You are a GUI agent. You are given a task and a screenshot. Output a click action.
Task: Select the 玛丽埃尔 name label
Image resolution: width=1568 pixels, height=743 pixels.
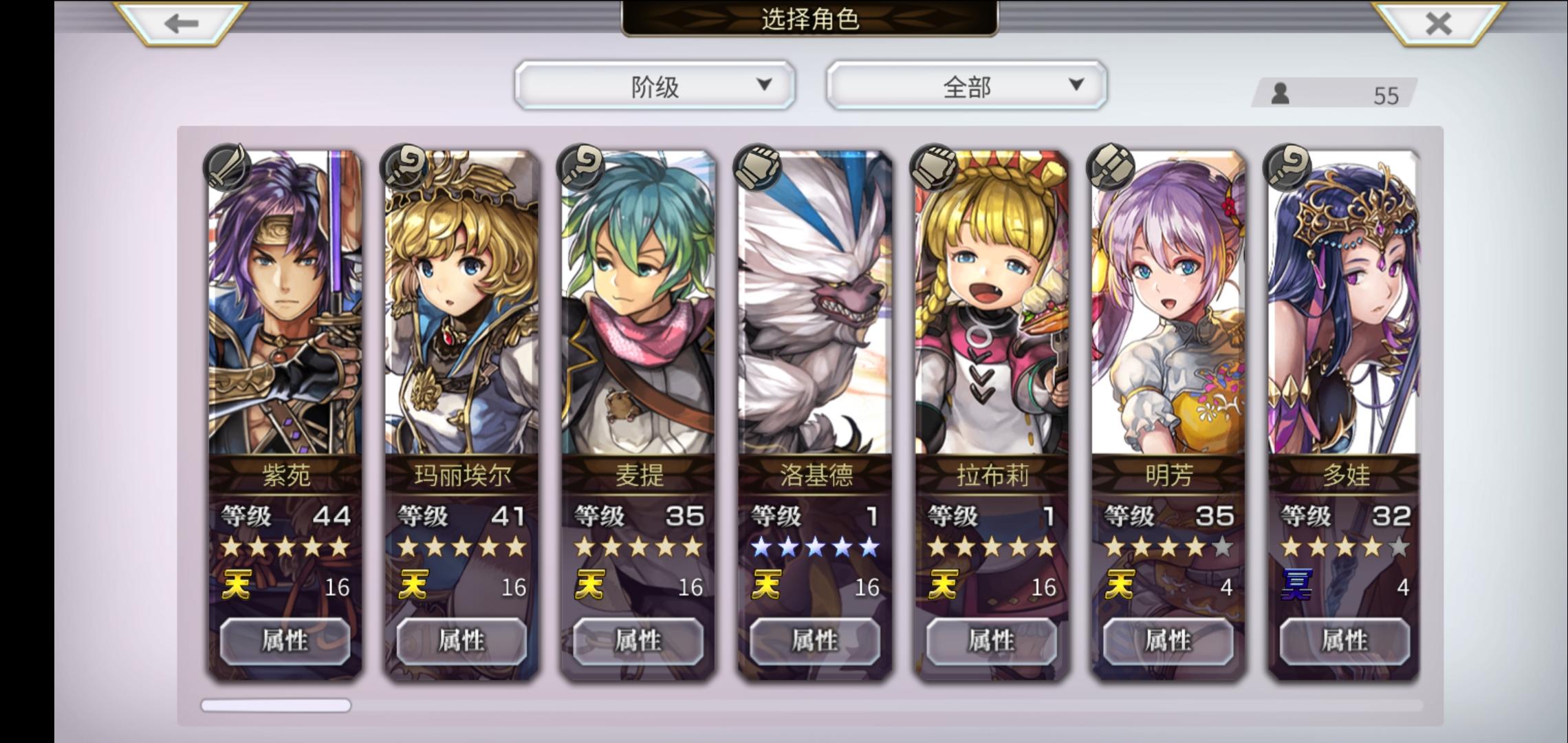pos(462,475)
